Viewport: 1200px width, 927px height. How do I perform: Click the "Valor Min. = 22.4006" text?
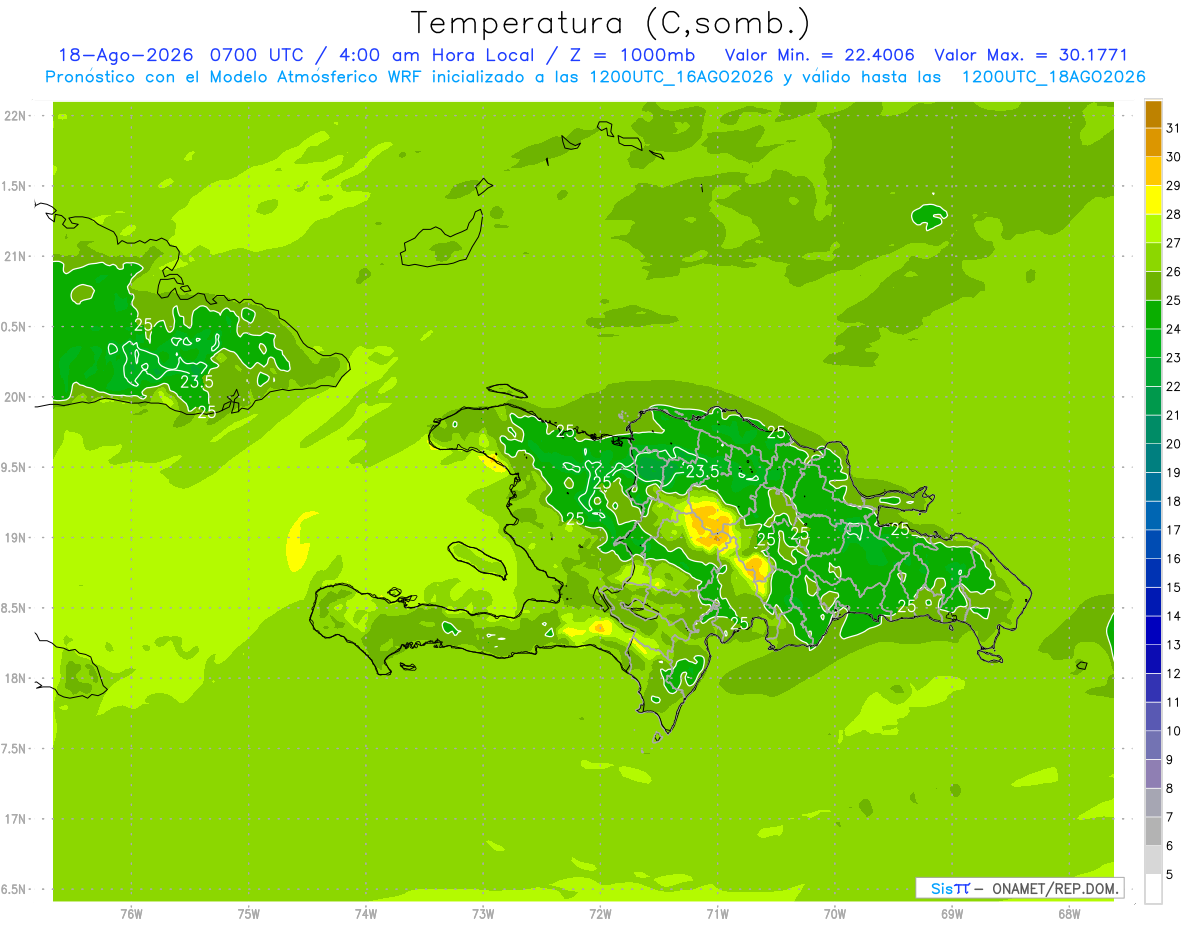(821, 55)
